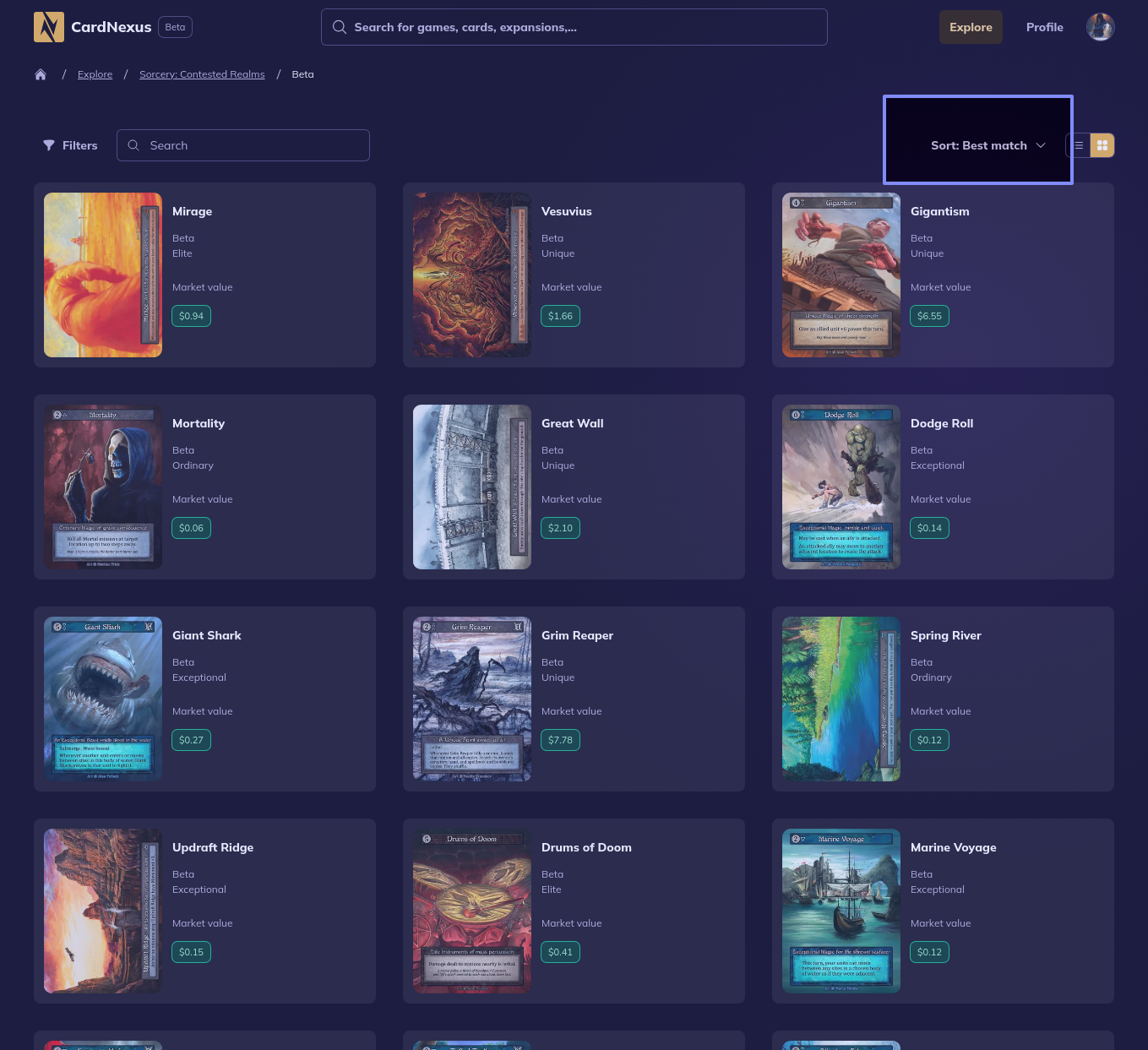Follow the Explore breadcrumb link

95,74
